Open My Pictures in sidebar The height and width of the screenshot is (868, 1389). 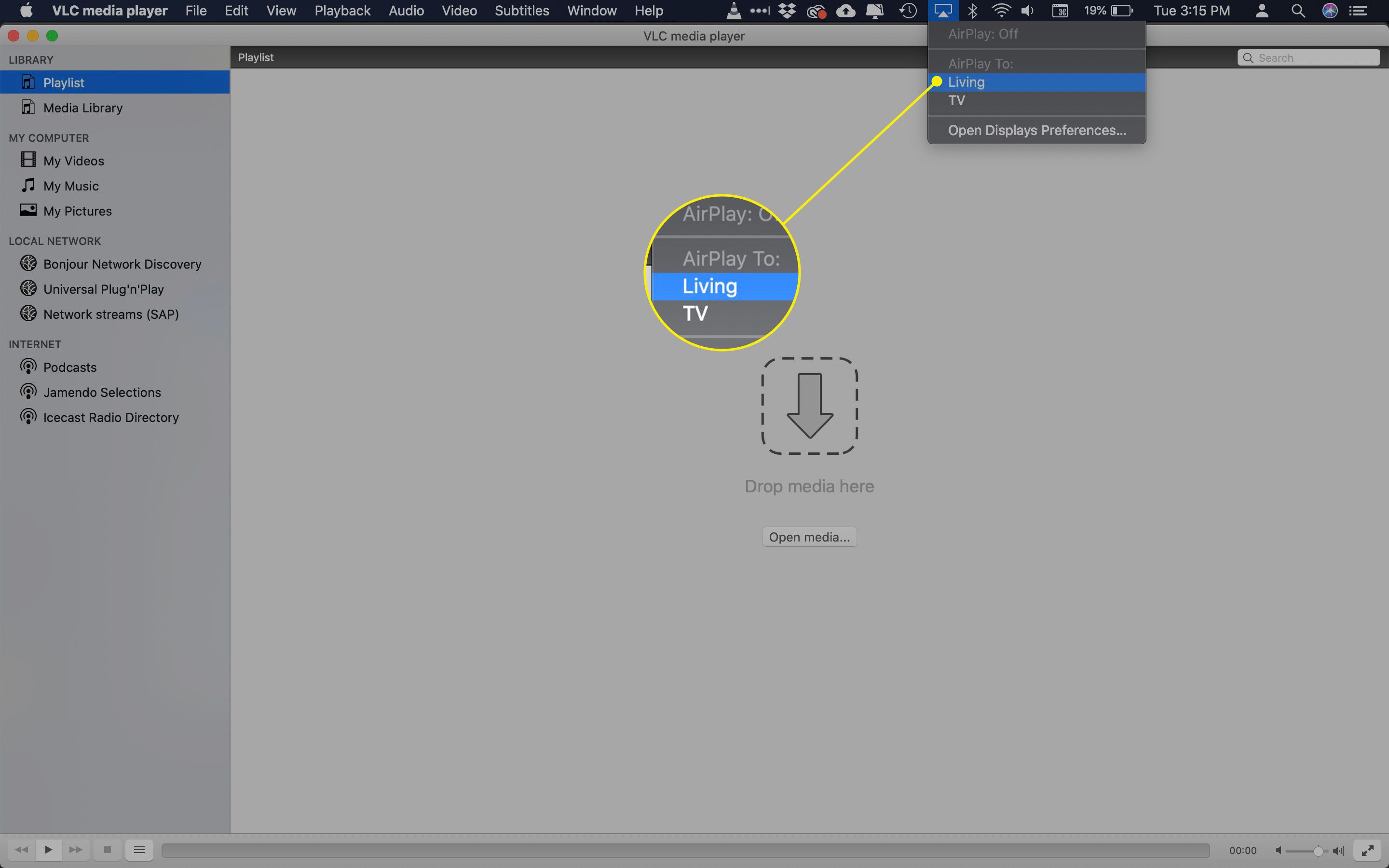point(115,211)
